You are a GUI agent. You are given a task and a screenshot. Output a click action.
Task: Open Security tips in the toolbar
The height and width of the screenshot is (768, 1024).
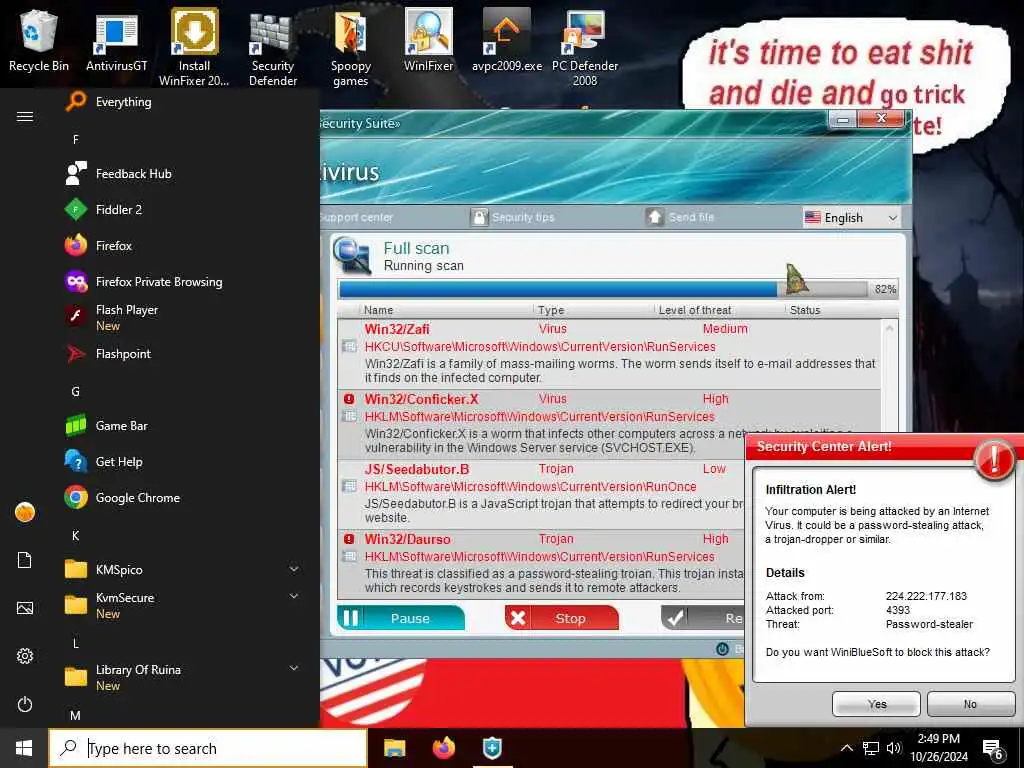(x=513, y=217)
